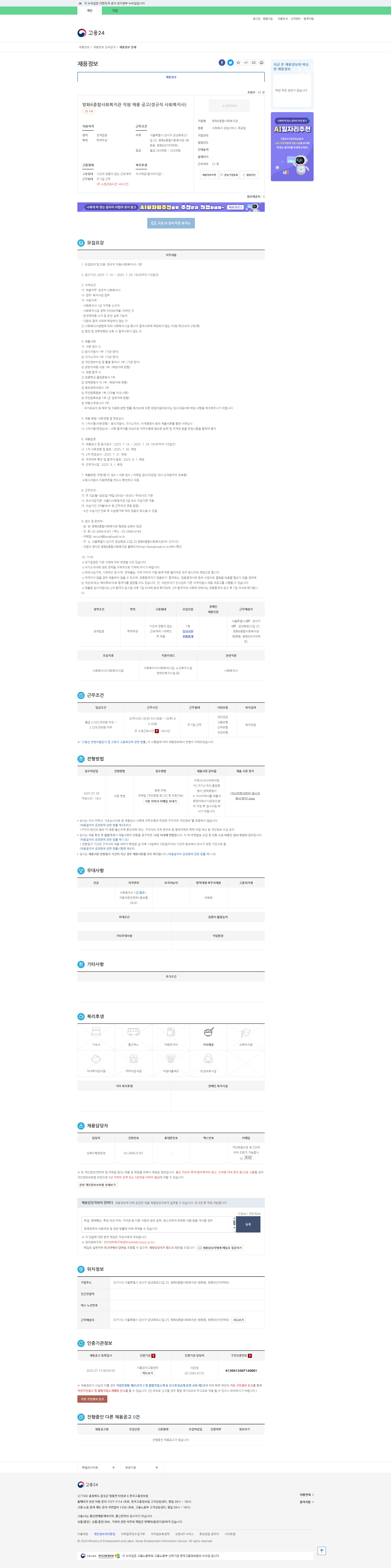Open 이용안내 in top menu
Screen dimensions: 391x1568
coord(283,19)
